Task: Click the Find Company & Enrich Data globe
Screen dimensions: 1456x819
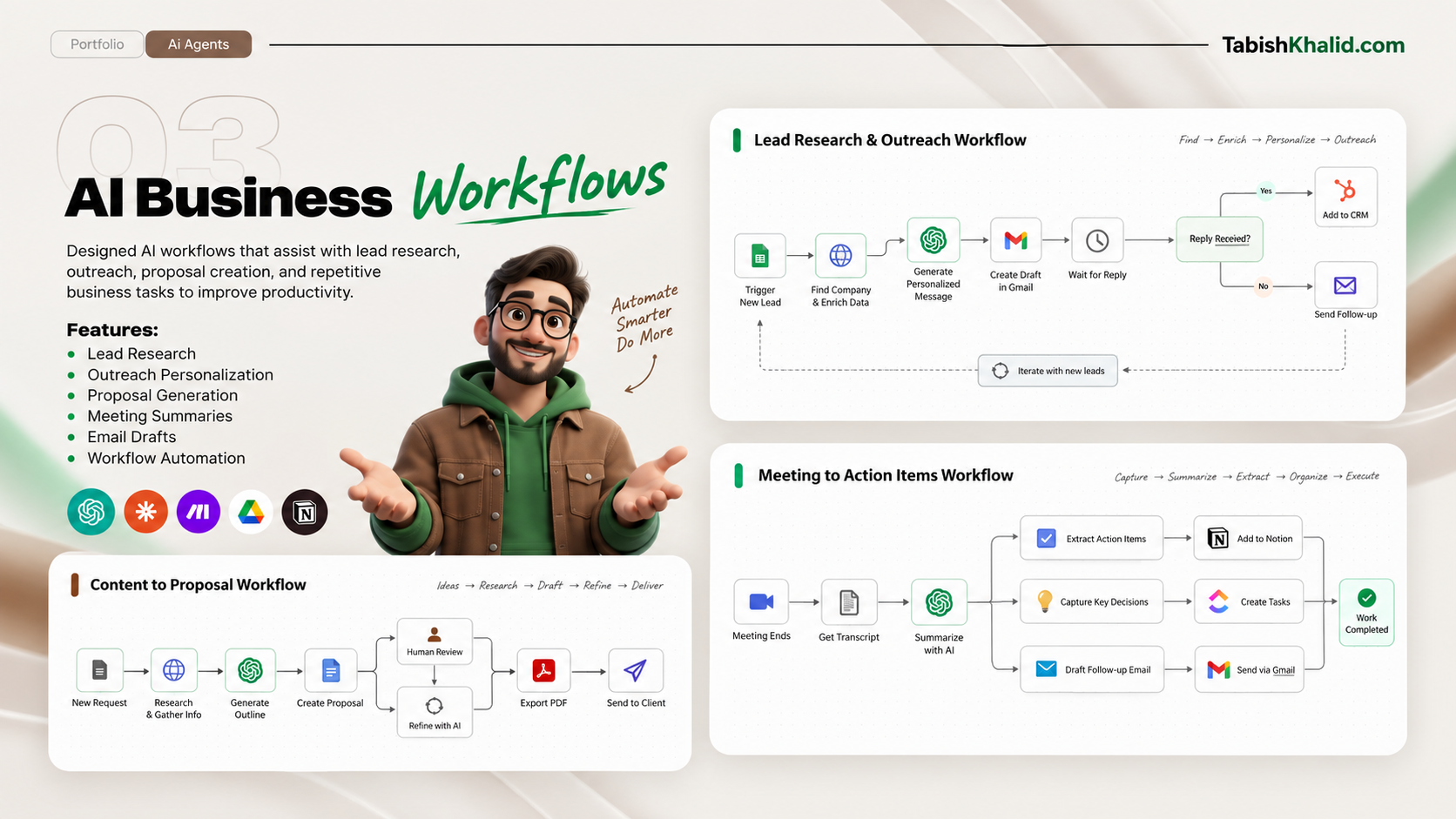Action: tap(840, 256)
